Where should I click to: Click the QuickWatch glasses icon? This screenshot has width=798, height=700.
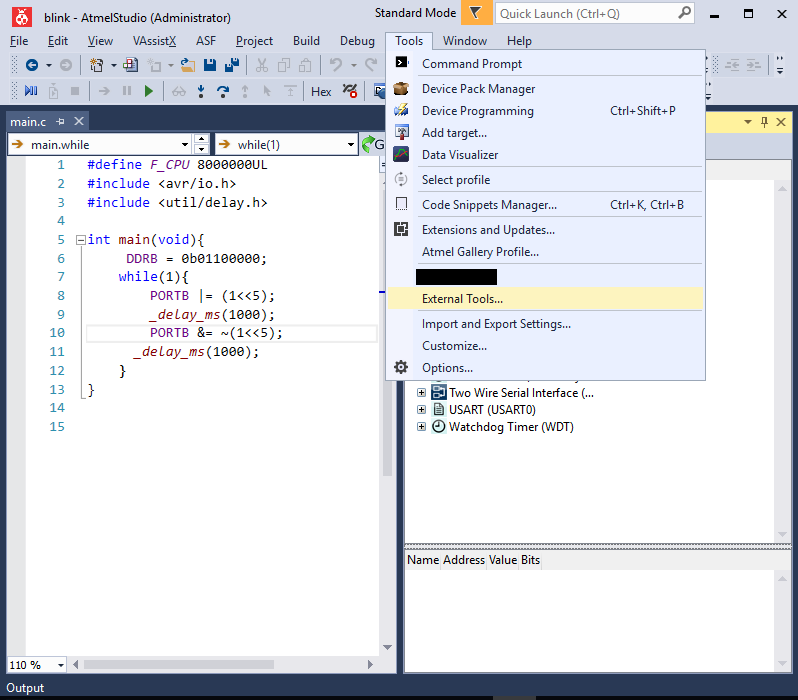click(x=179, y=92)
